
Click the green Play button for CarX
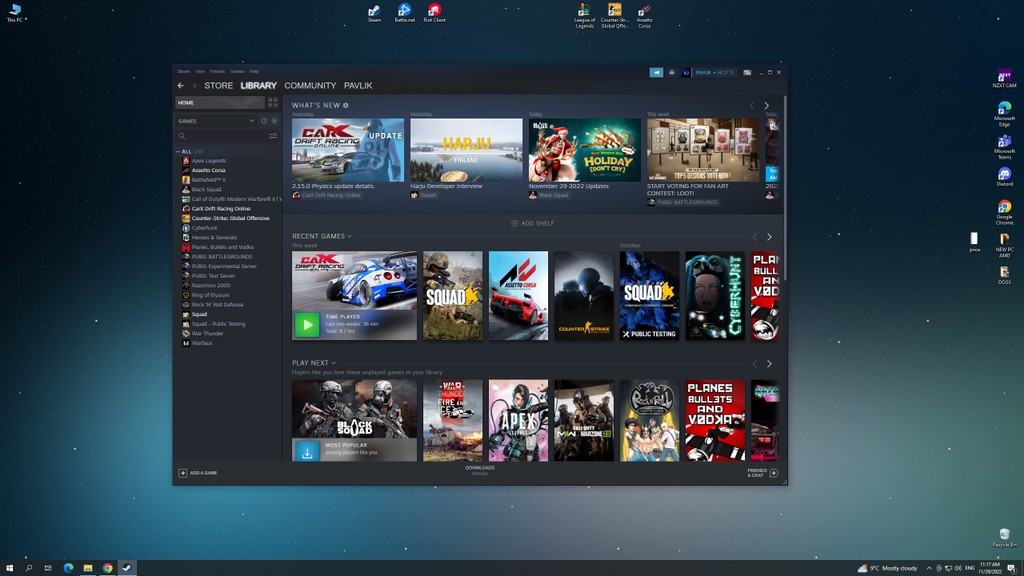click(x=307, y=325)
